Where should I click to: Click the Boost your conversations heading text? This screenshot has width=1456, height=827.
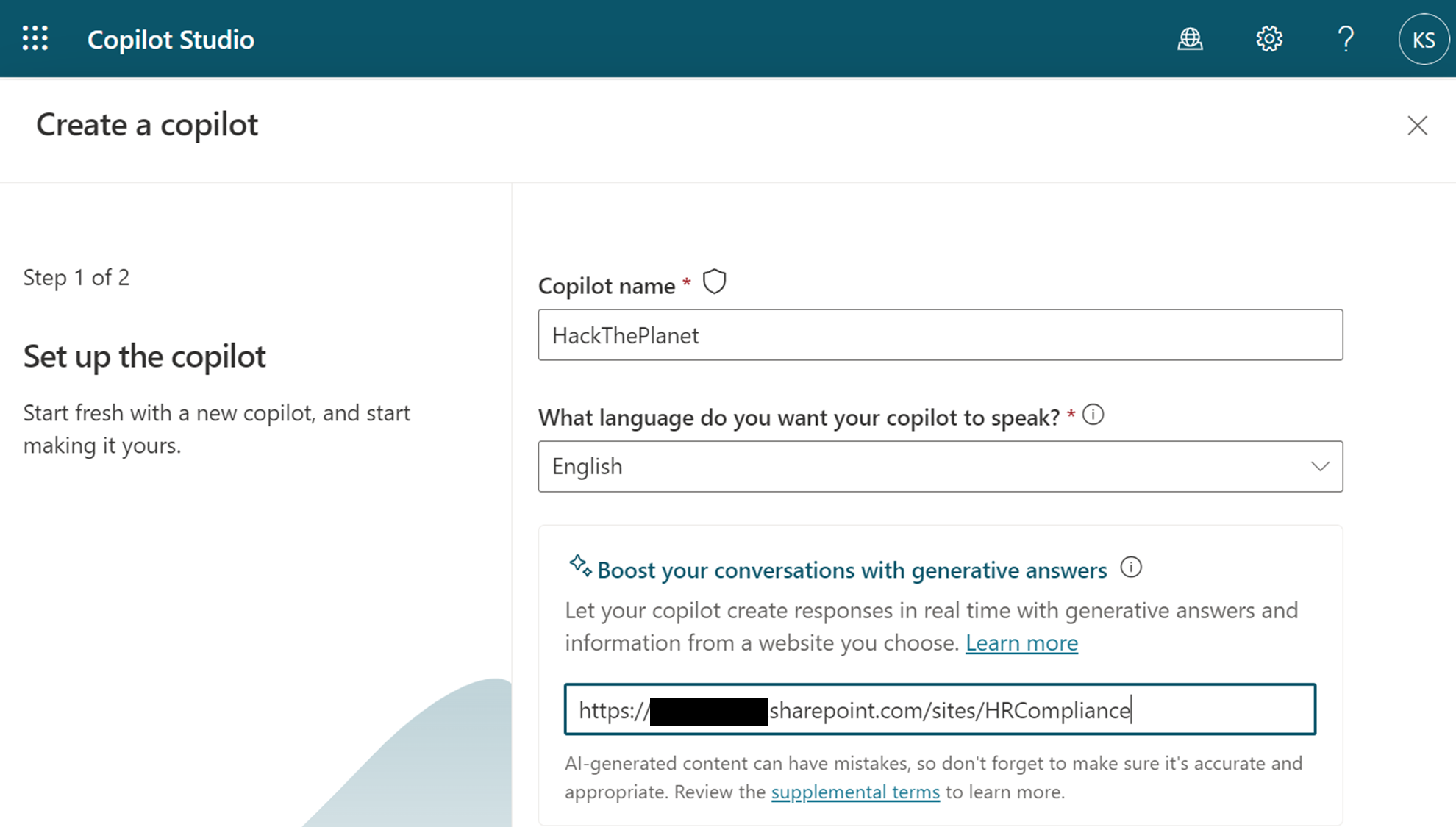coord(852,570)
